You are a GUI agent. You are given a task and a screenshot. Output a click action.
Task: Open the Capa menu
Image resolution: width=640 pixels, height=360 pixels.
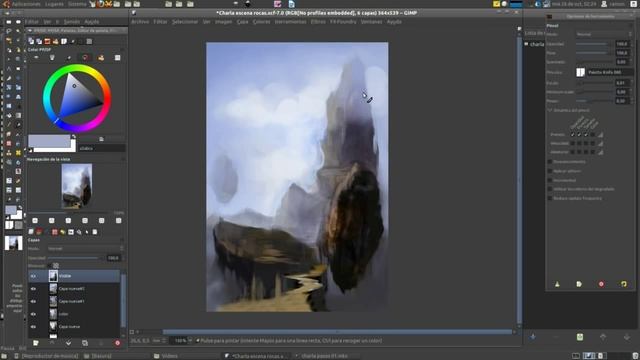coord(242,22)
